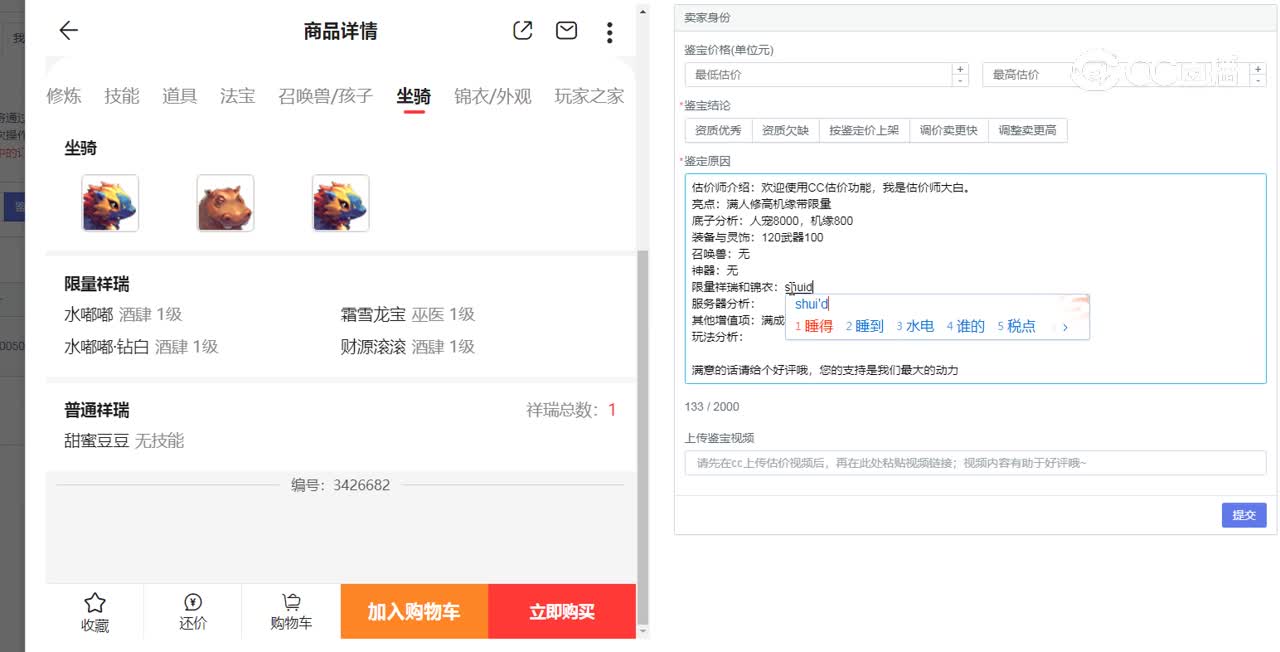Image resolution: width=1280 pixels, height=652 pixels.
Task: Switch to the 召唤兽/孩子 tab
Action: click(325, 96)
